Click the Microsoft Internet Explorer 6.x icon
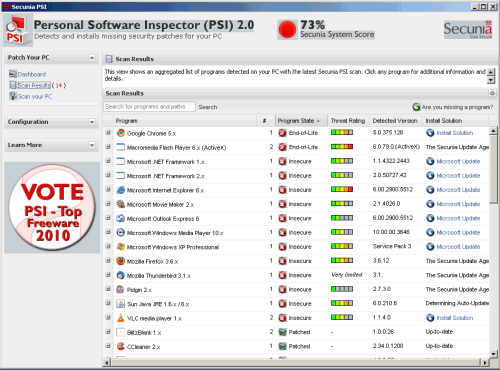 point(121,190)
